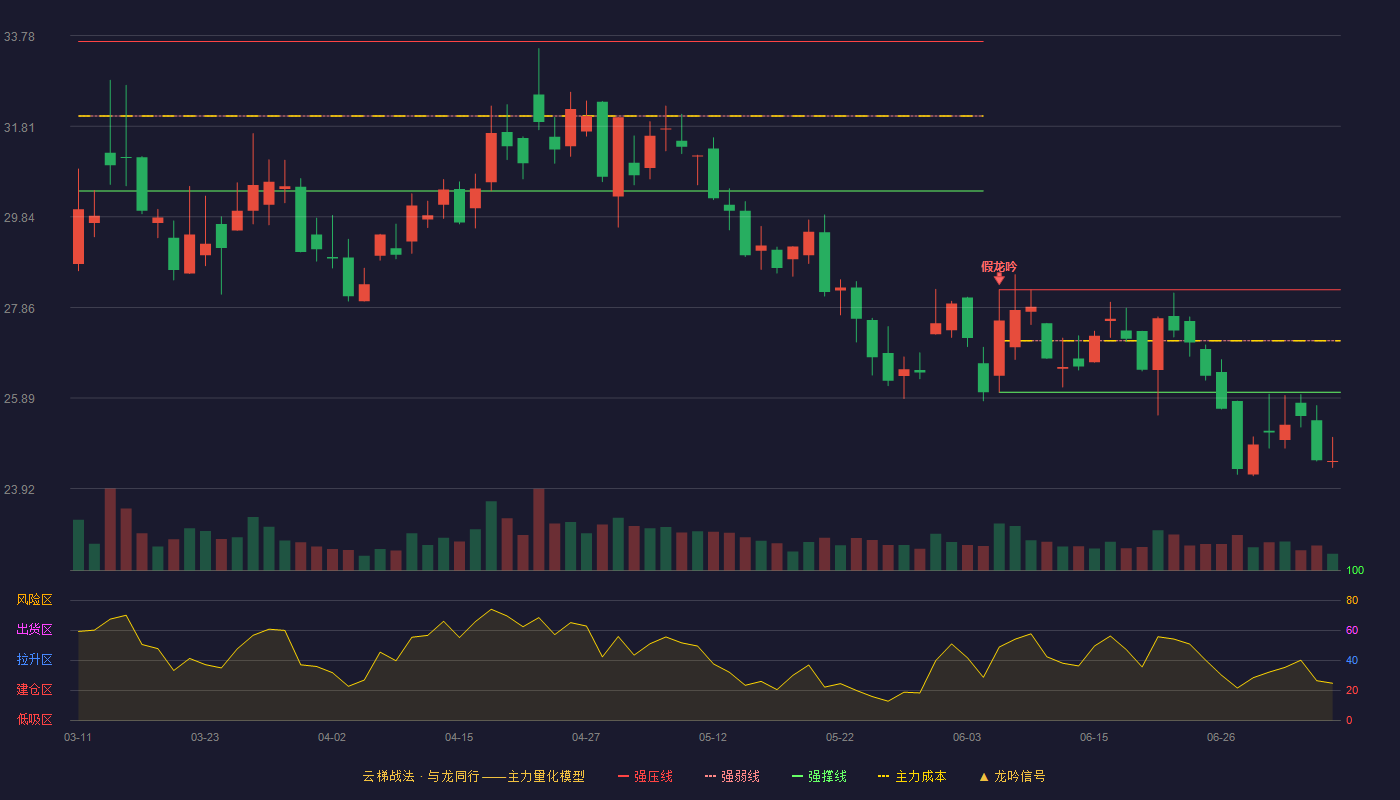This screenshot has width=1400, height=800.
Task: Toggle the 强弱线 legend entry
Action: tap(732, 776)
